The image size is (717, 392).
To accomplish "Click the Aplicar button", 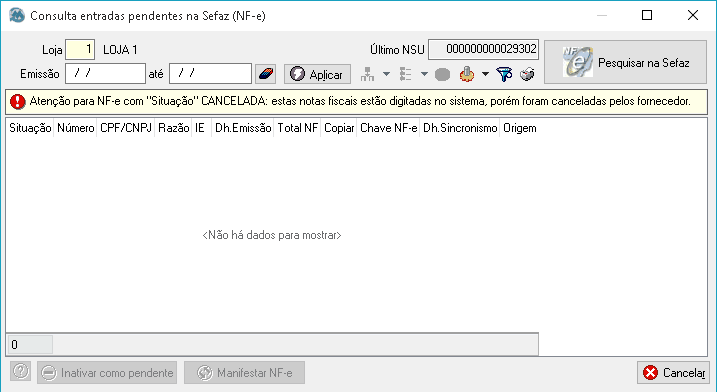I will pos(317,74).
